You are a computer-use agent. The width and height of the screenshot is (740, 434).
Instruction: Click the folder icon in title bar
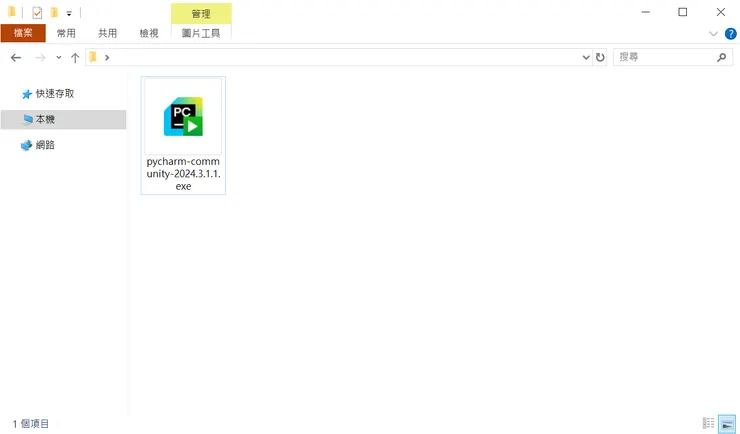pos(12,12)
